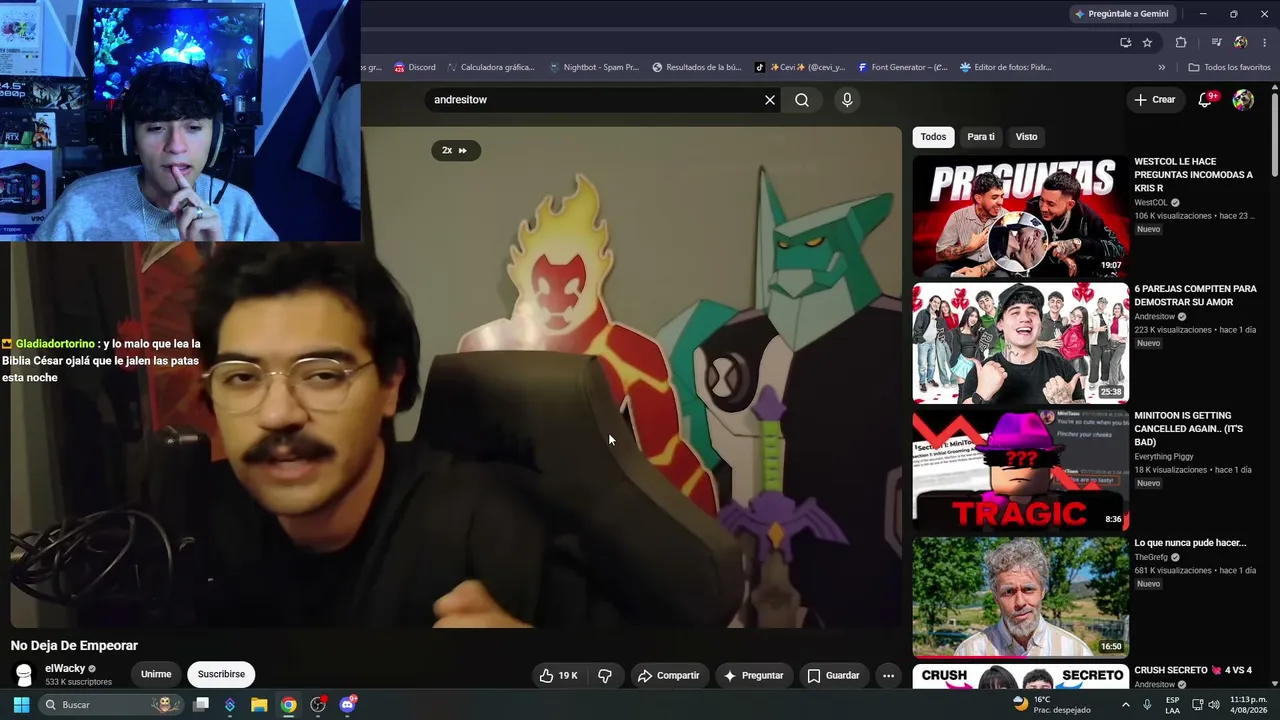Open Todos los favoritos folder
1280x720 pixels.
(x=1229, y=67)
